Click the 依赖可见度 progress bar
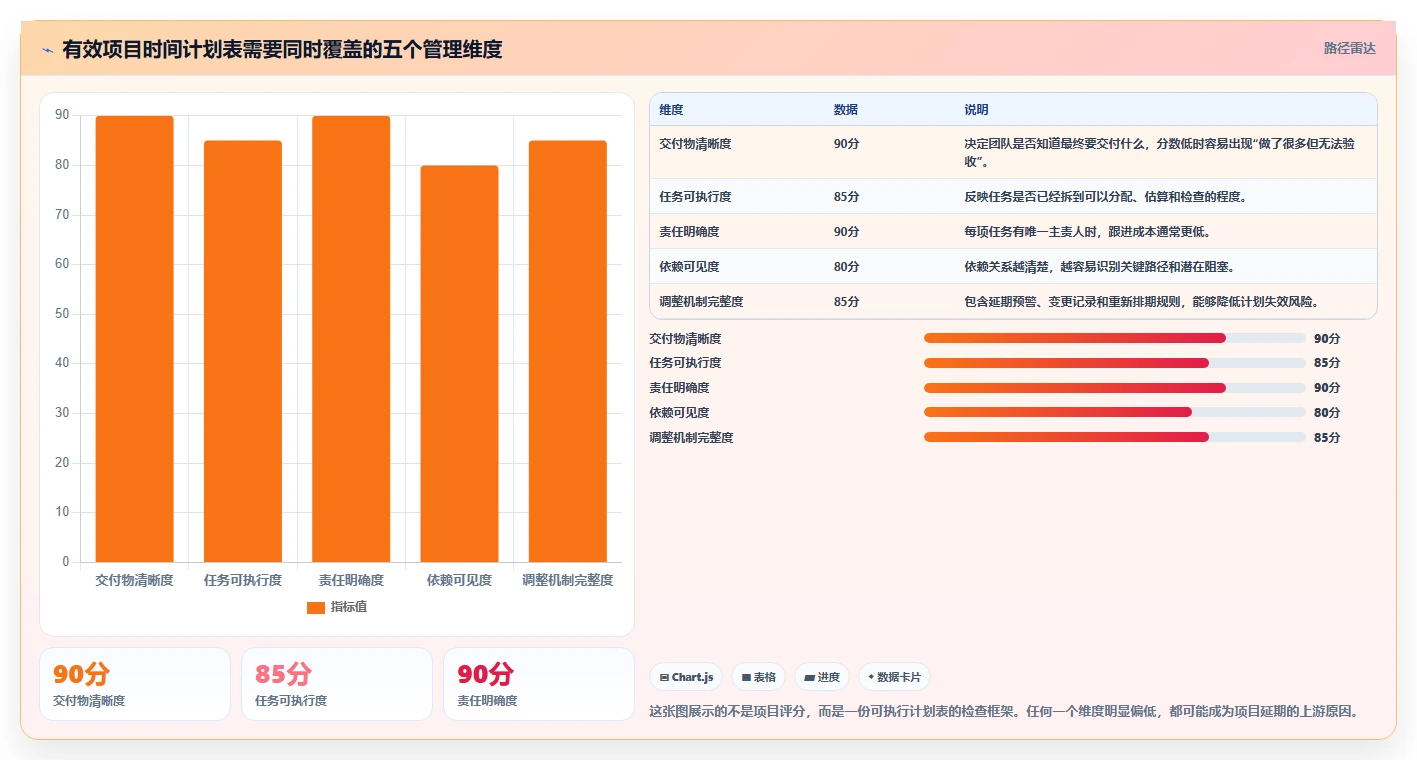 point(1115,412)
